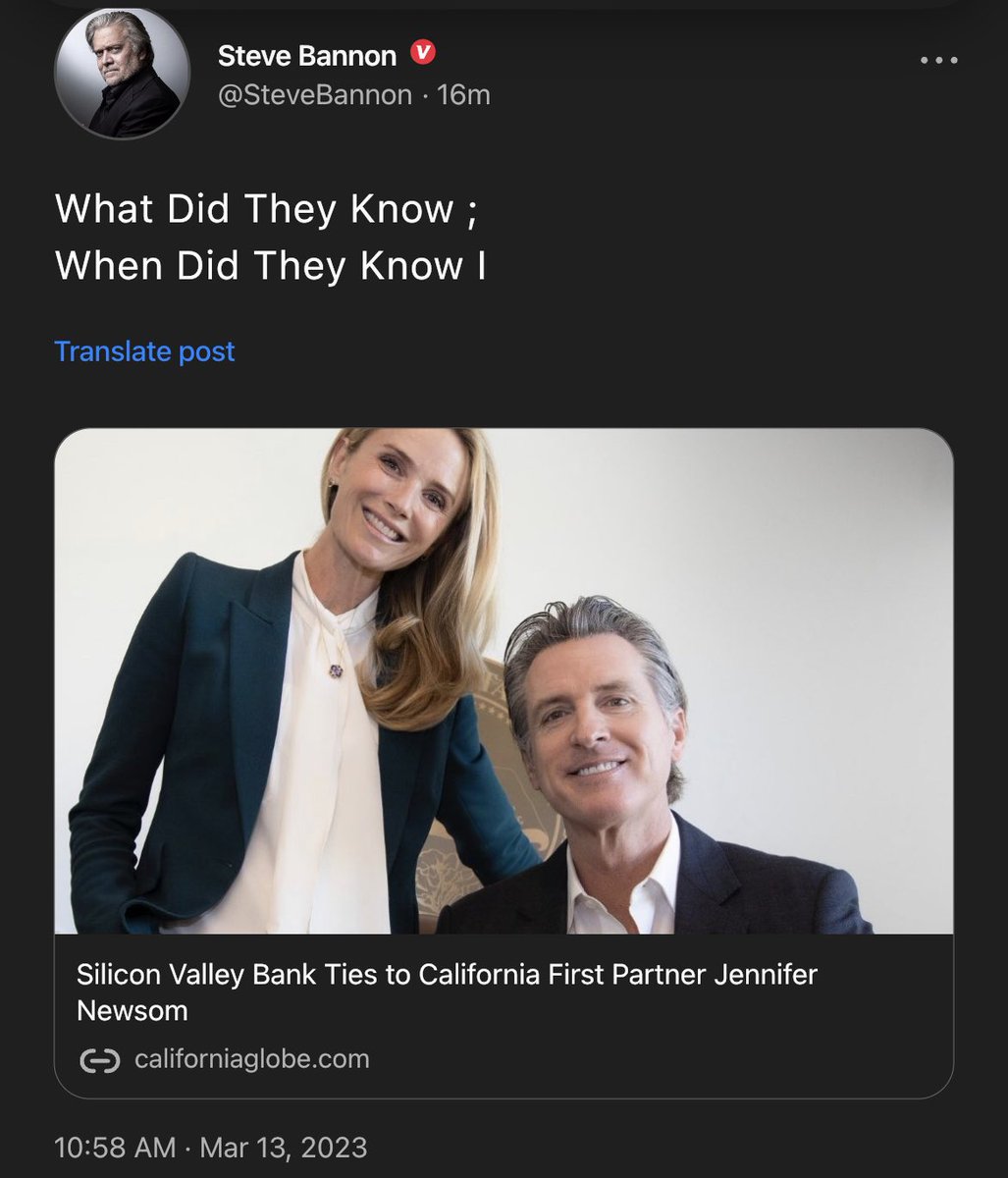Click the red verified badge
Viewport: 1008px width, 1178px height.
(422, 54)
